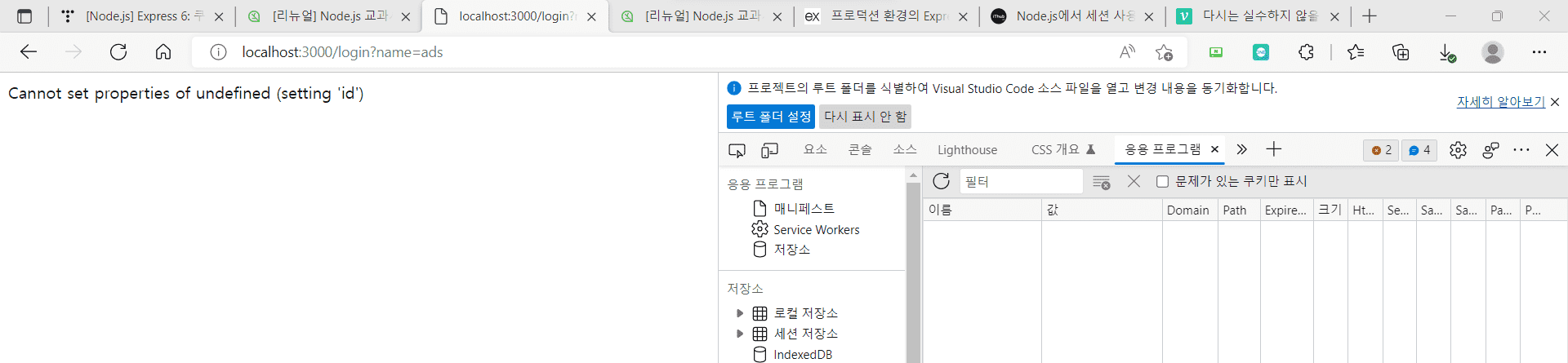
Task: Toggle show only cookies with issues checkbox
Action: (1162, 181)
